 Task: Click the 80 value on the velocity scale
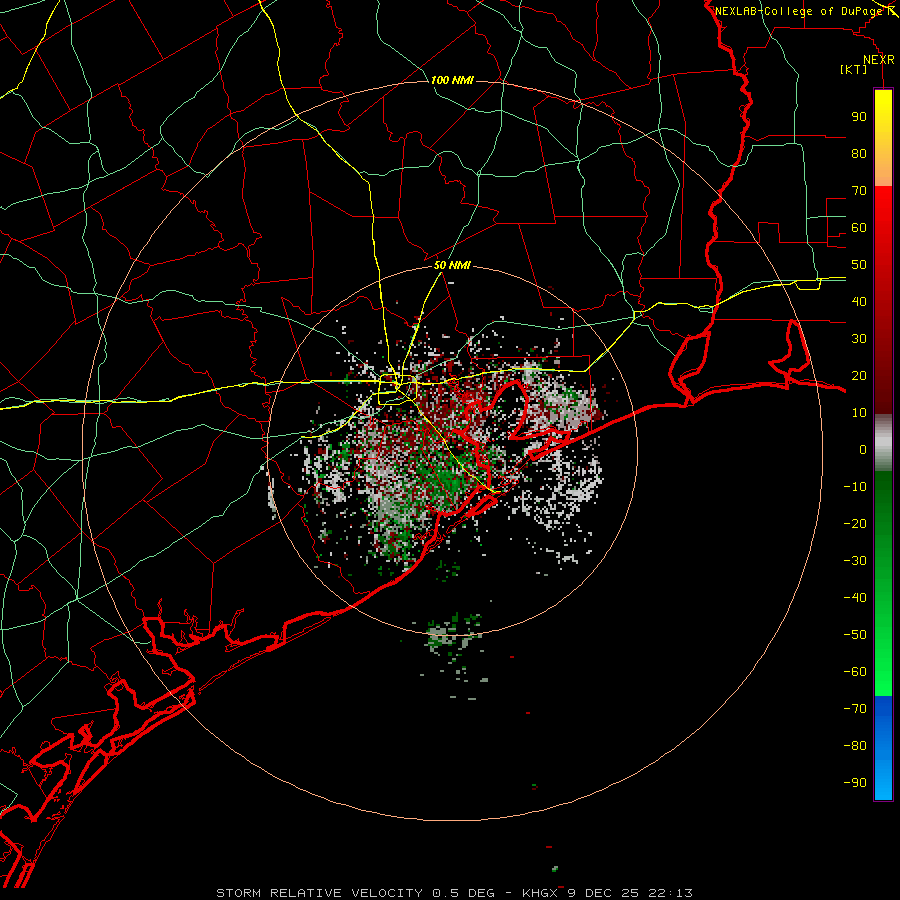(x=859, y=154)
